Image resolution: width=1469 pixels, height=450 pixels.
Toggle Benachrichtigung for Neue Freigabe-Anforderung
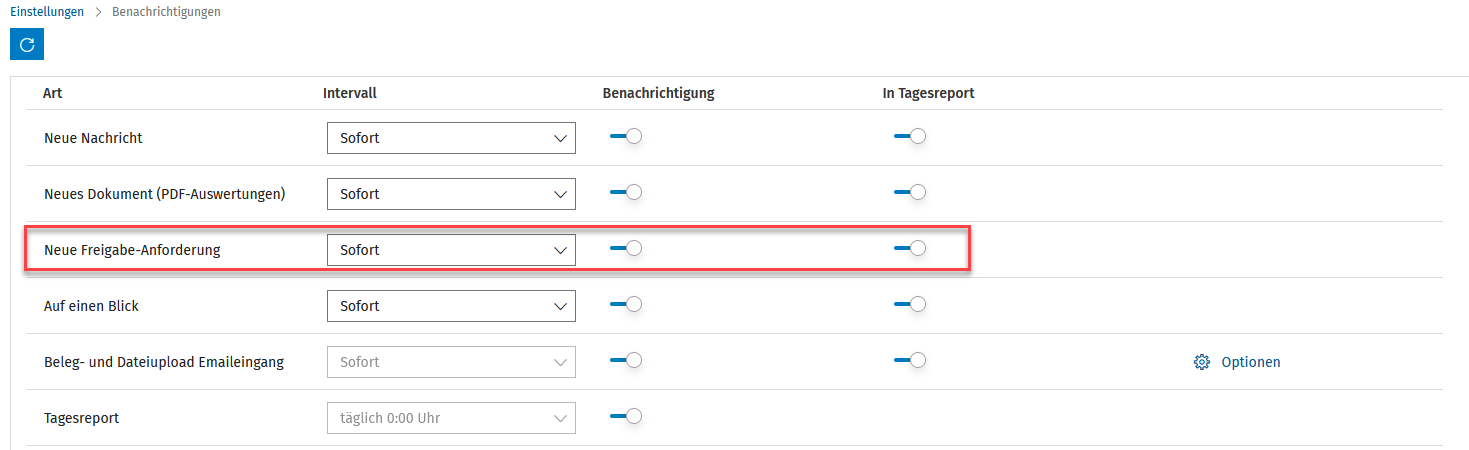point(626,249)
